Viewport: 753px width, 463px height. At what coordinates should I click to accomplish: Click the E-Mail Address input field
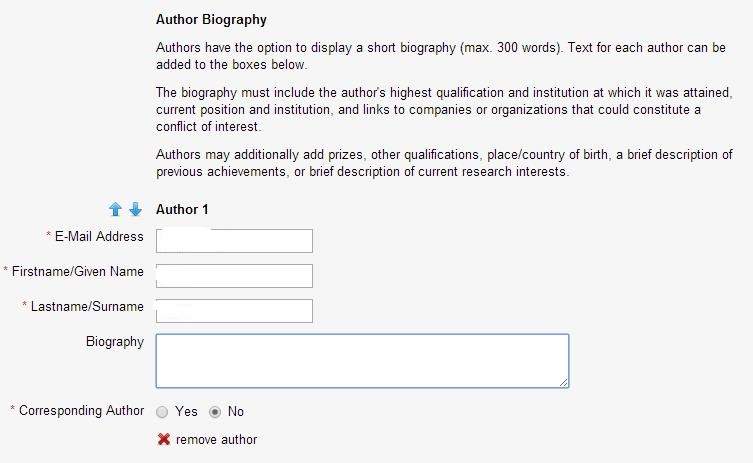tap(234, 241)
